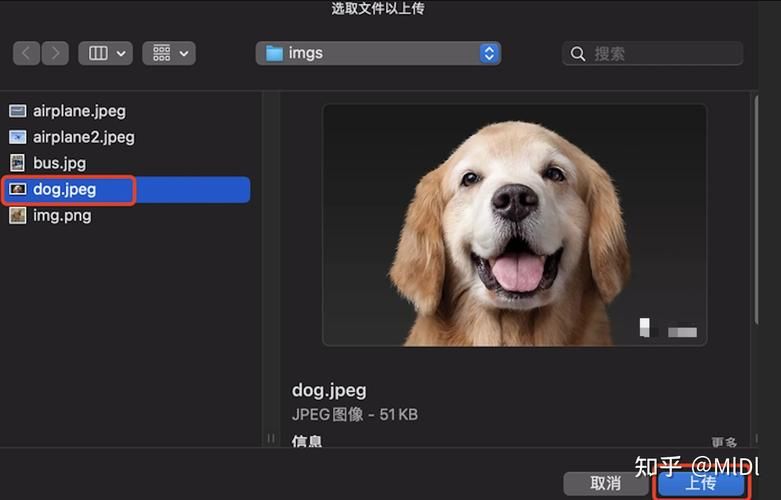Viewport: 781px width, 500px height.
Task: Click the dog.jpeg title under preview
Action: point(329,390)
